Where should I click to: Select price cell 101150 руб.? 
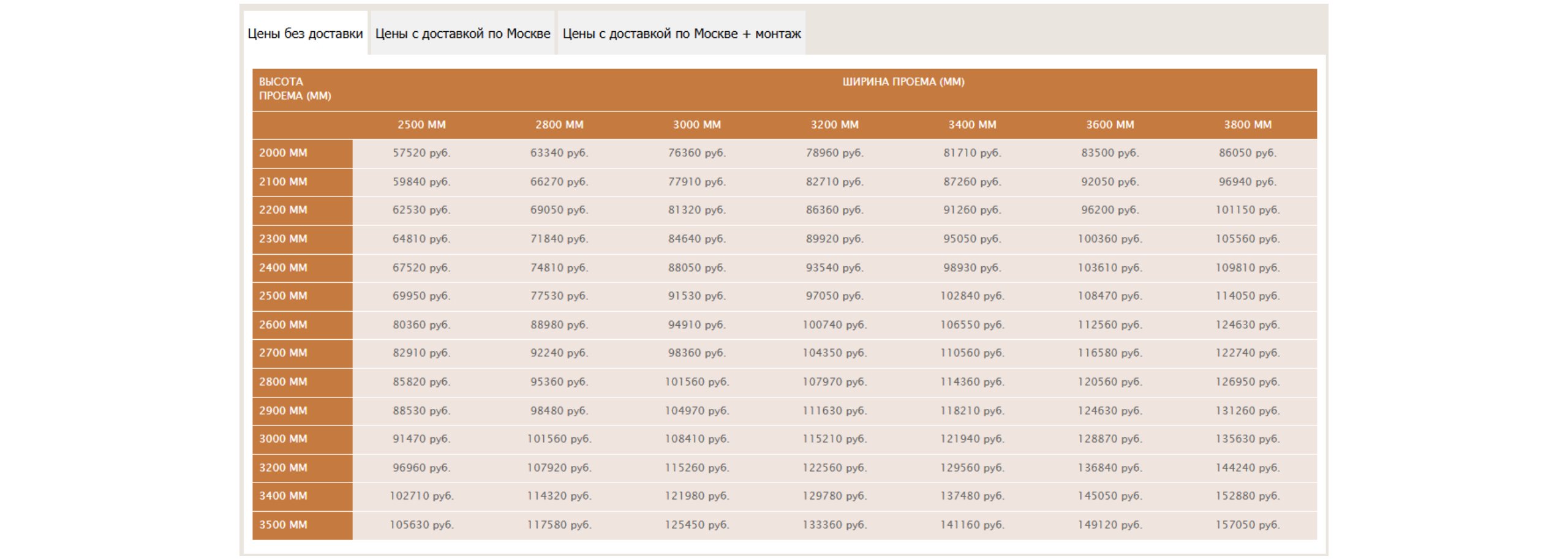(x=1248, y=210)
